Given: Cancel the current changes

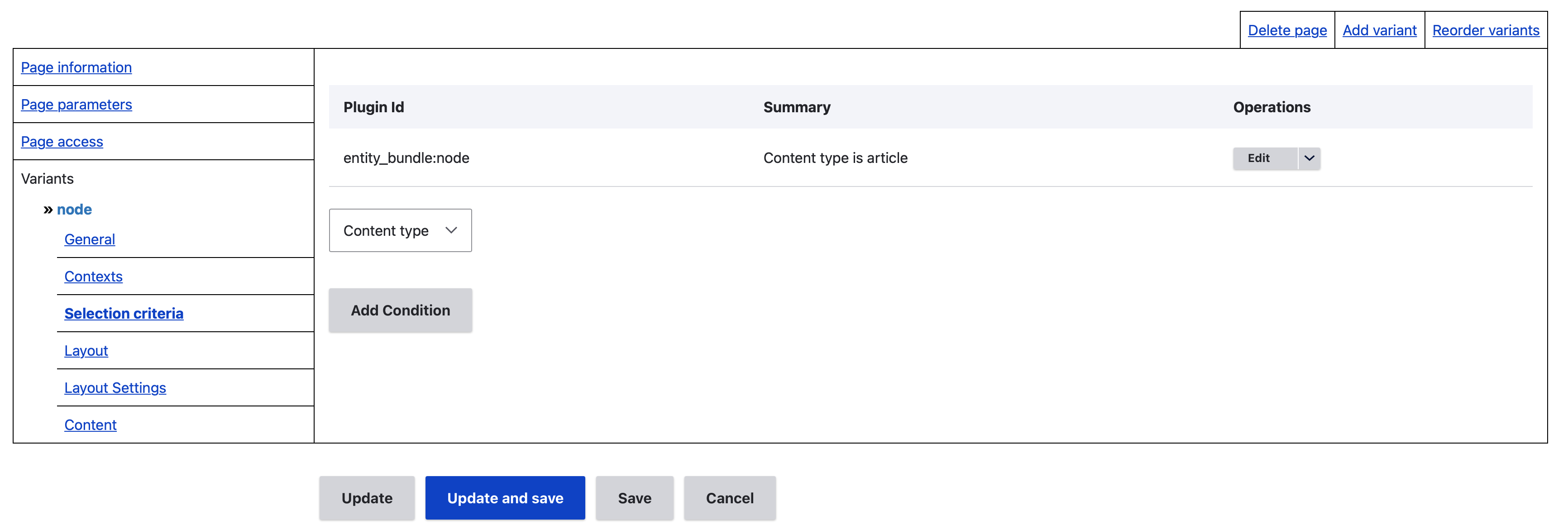Looking at the screenshot, I should [729, 498].
